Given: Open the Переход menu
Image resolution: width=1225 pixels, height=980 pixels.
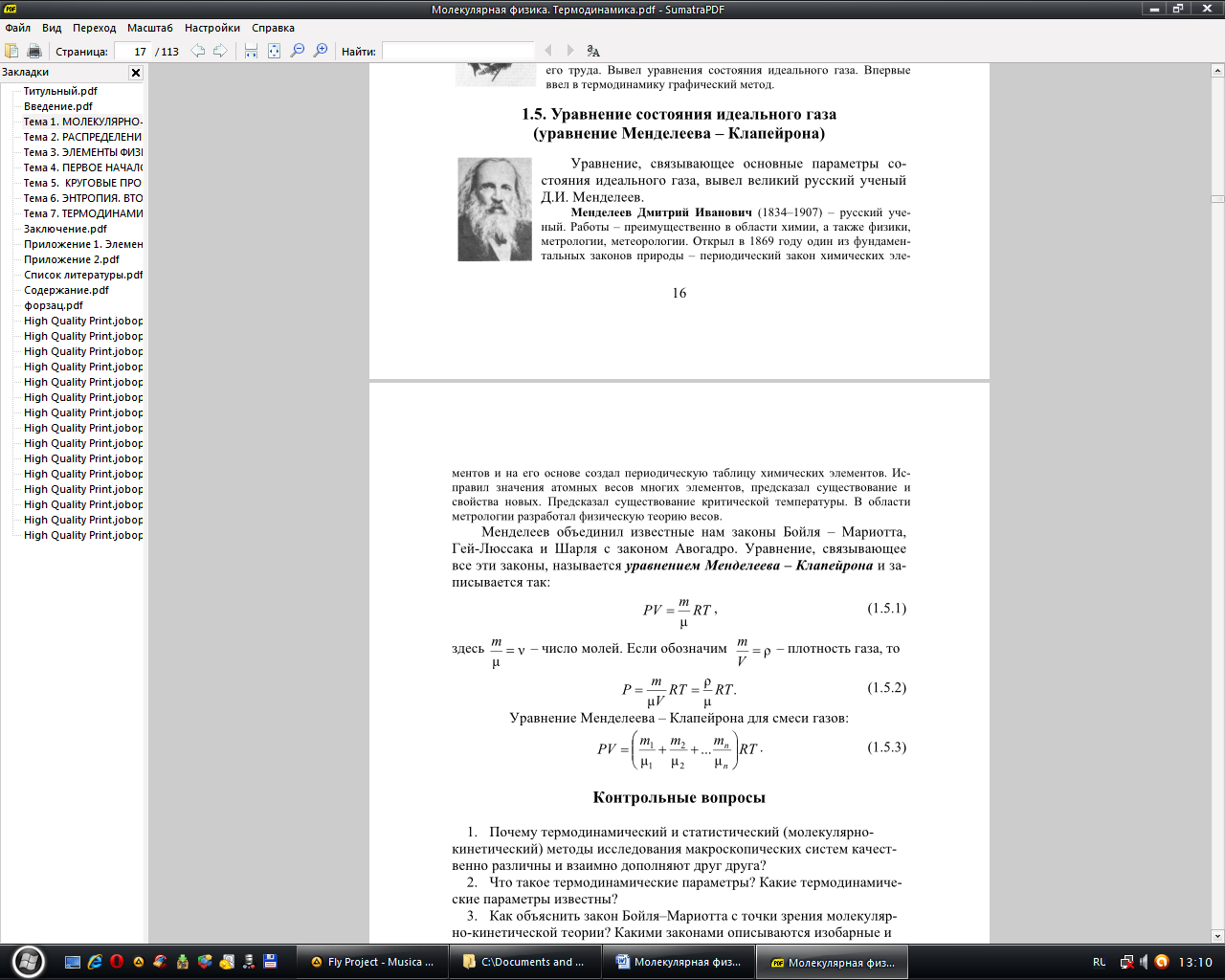Looking at the screenshot, I should pyautogui.click(x=94, y=28).
